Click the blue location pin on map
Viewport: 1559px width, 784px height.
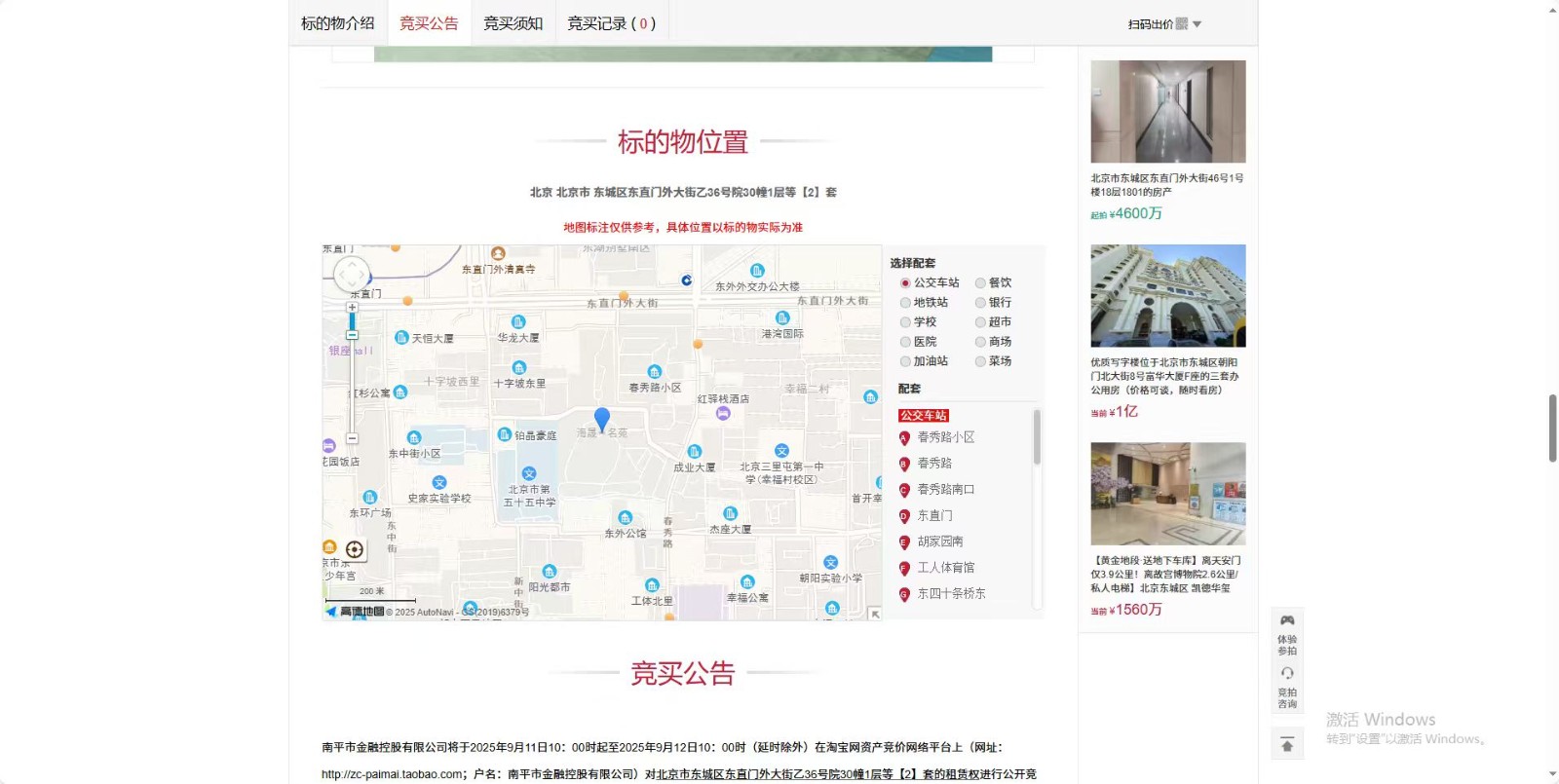pos(602,419)
